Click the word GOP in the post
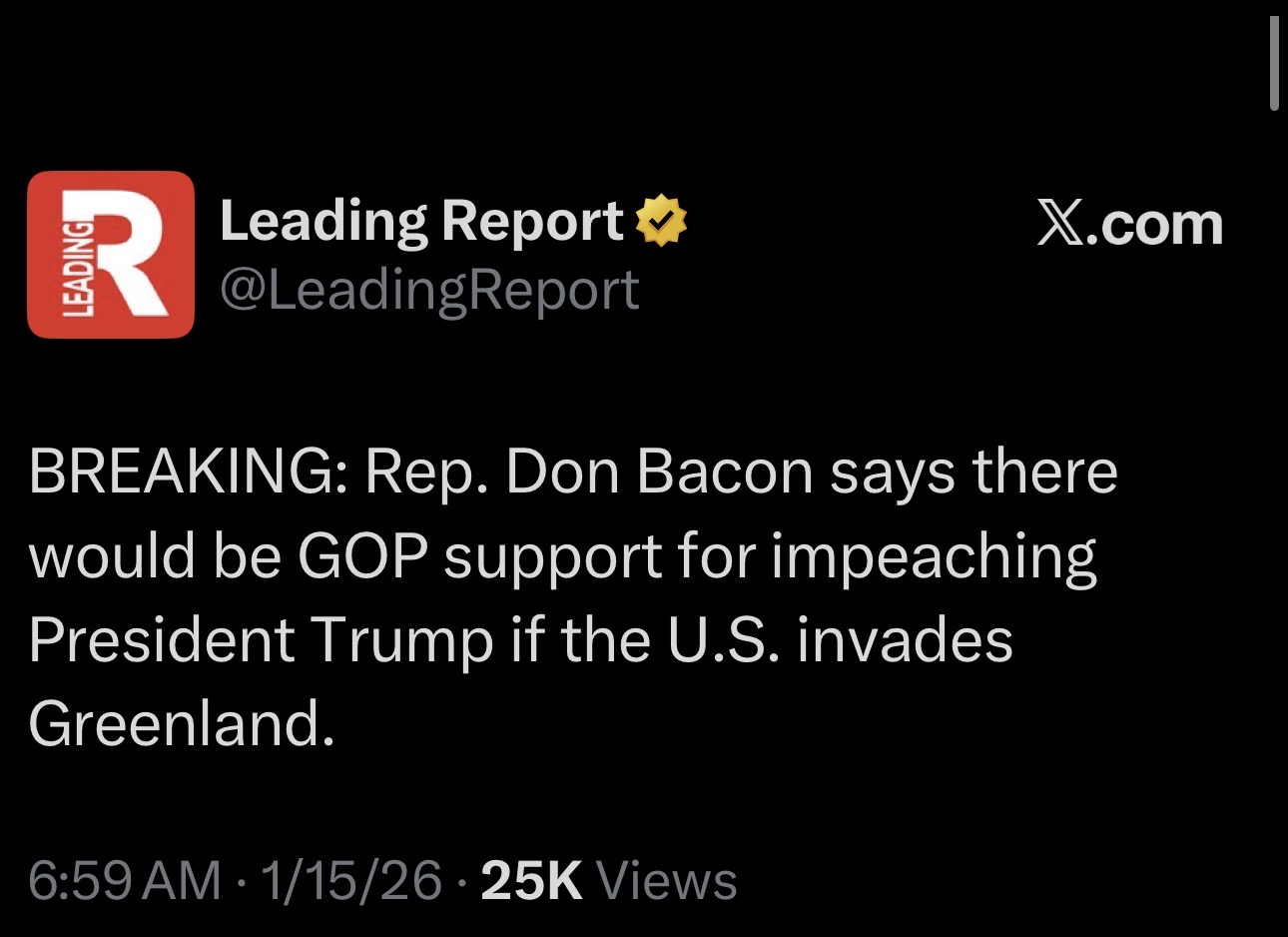Image resolution: width=1288 pixels, height=937 pixels. [x=362, y=555]
